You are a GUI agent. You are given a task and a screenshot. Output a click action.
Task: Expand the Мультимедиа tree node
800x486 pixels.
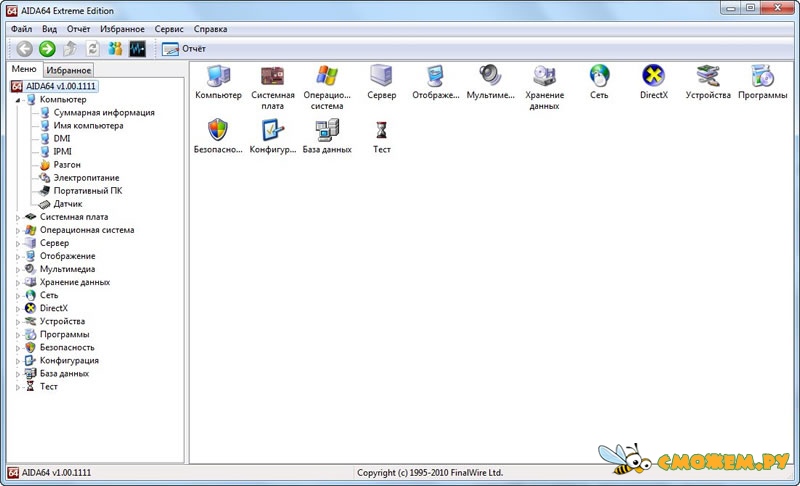click(17, 269)
